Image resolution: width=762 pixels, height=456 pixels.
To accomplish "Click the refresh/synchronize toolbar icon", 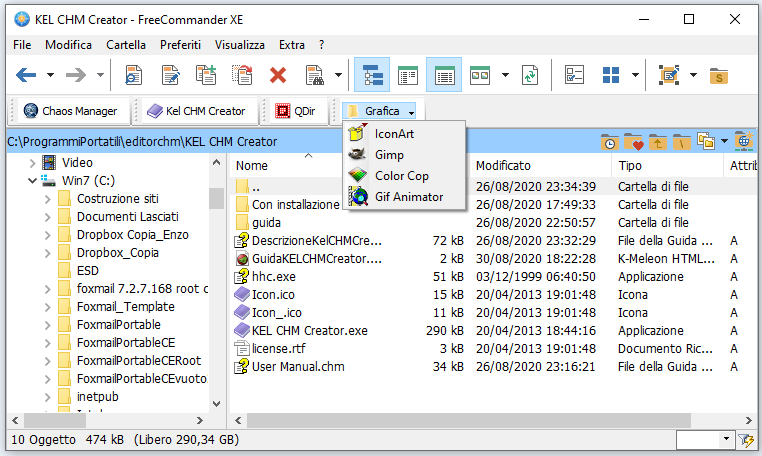I will tap(530, 75).
